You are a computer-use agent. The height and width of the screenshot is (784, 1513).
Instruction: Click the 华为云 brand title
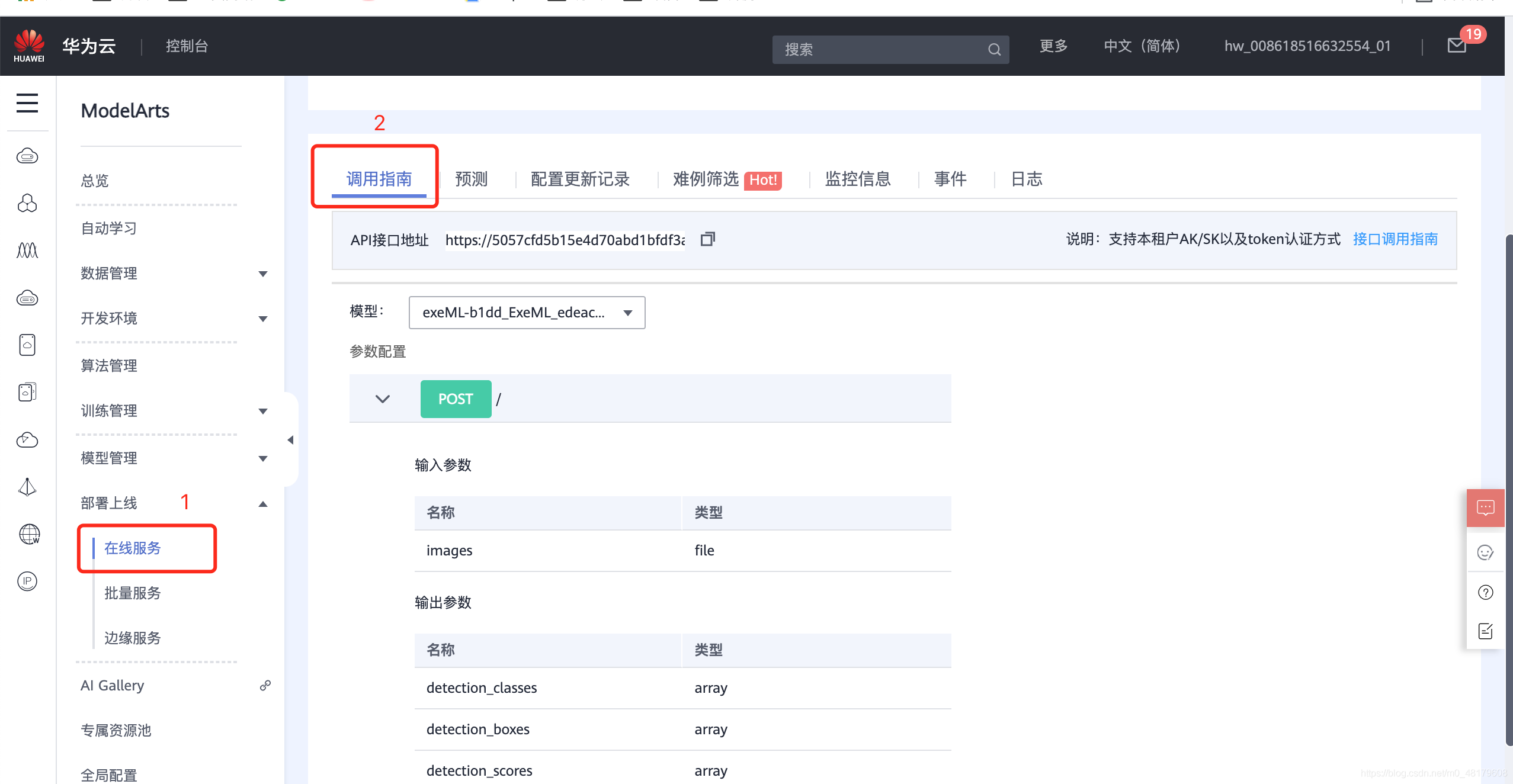89,46
